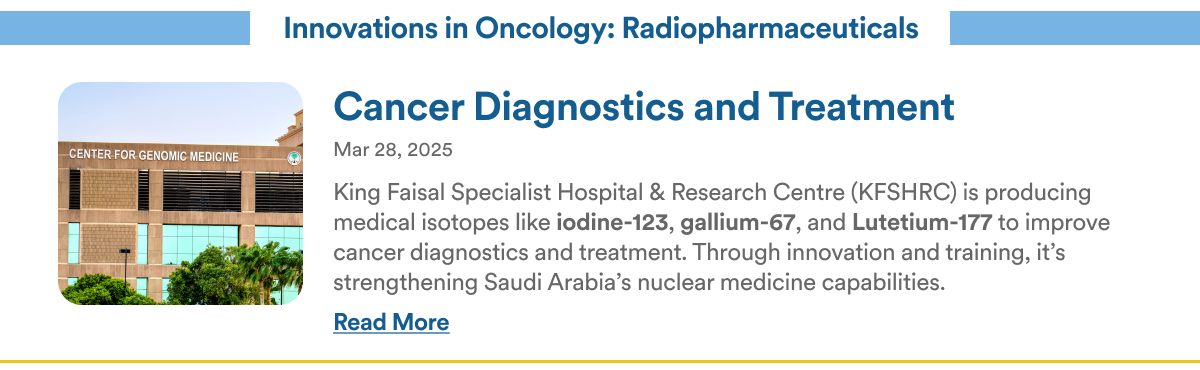Click the round emblem on the building
The image size is (1200, 370).
(x=294, y=158)
